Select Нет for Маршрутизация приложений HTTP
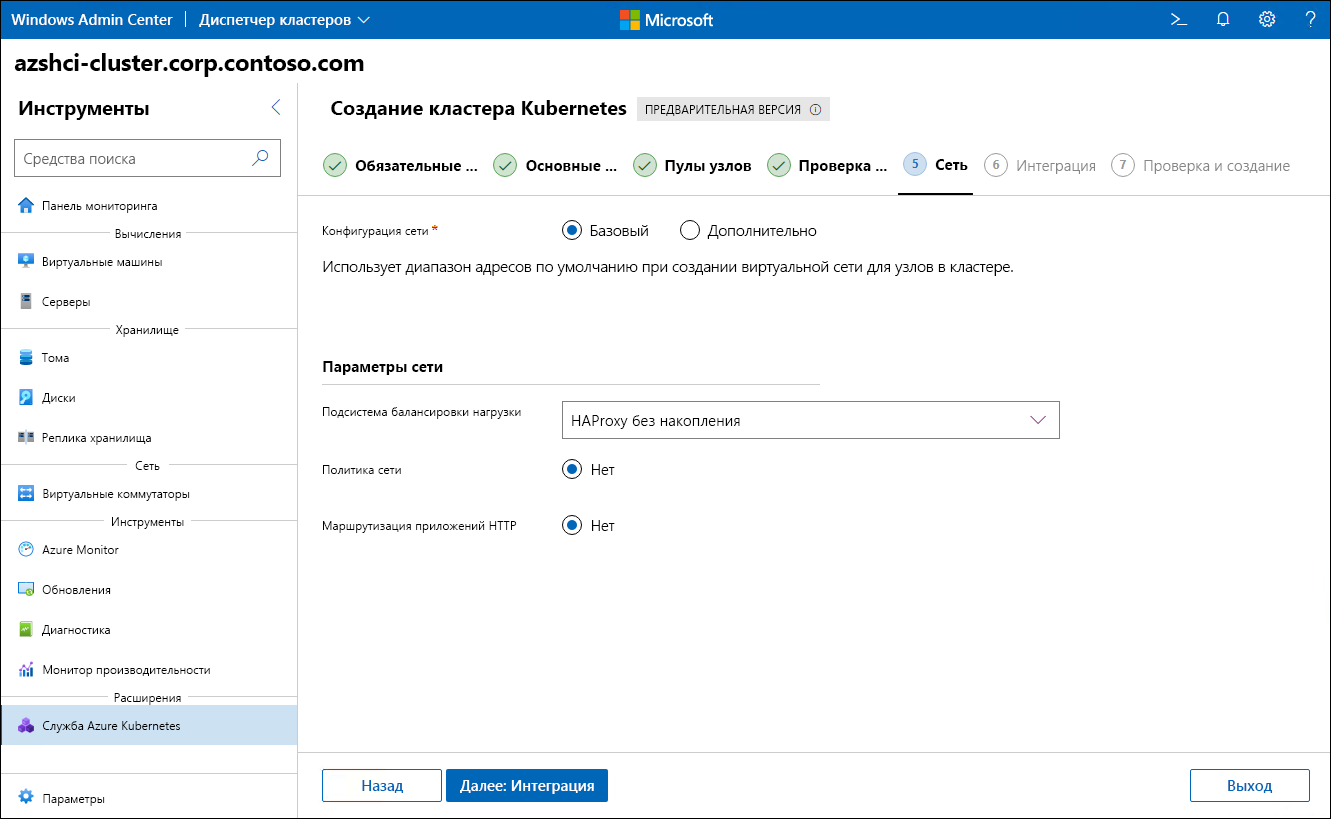 click(572, 525)
